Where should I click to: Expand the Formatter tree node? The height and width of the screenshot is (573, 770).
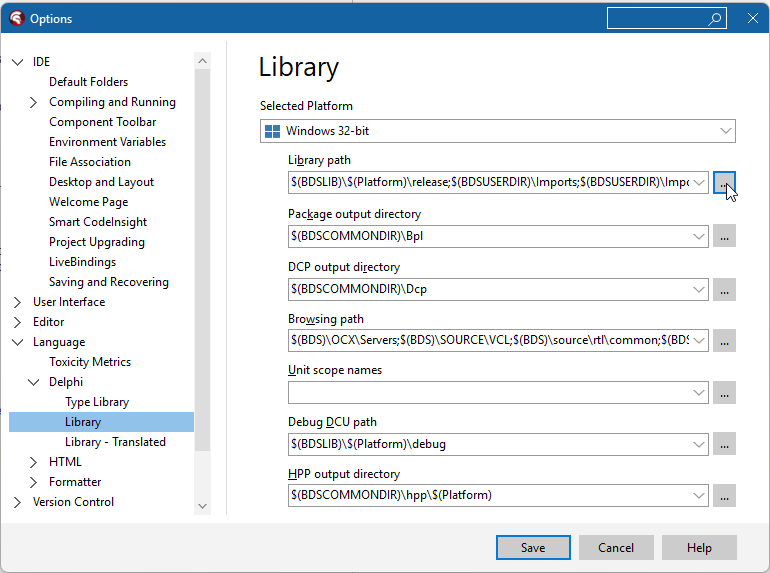[33, 482]
